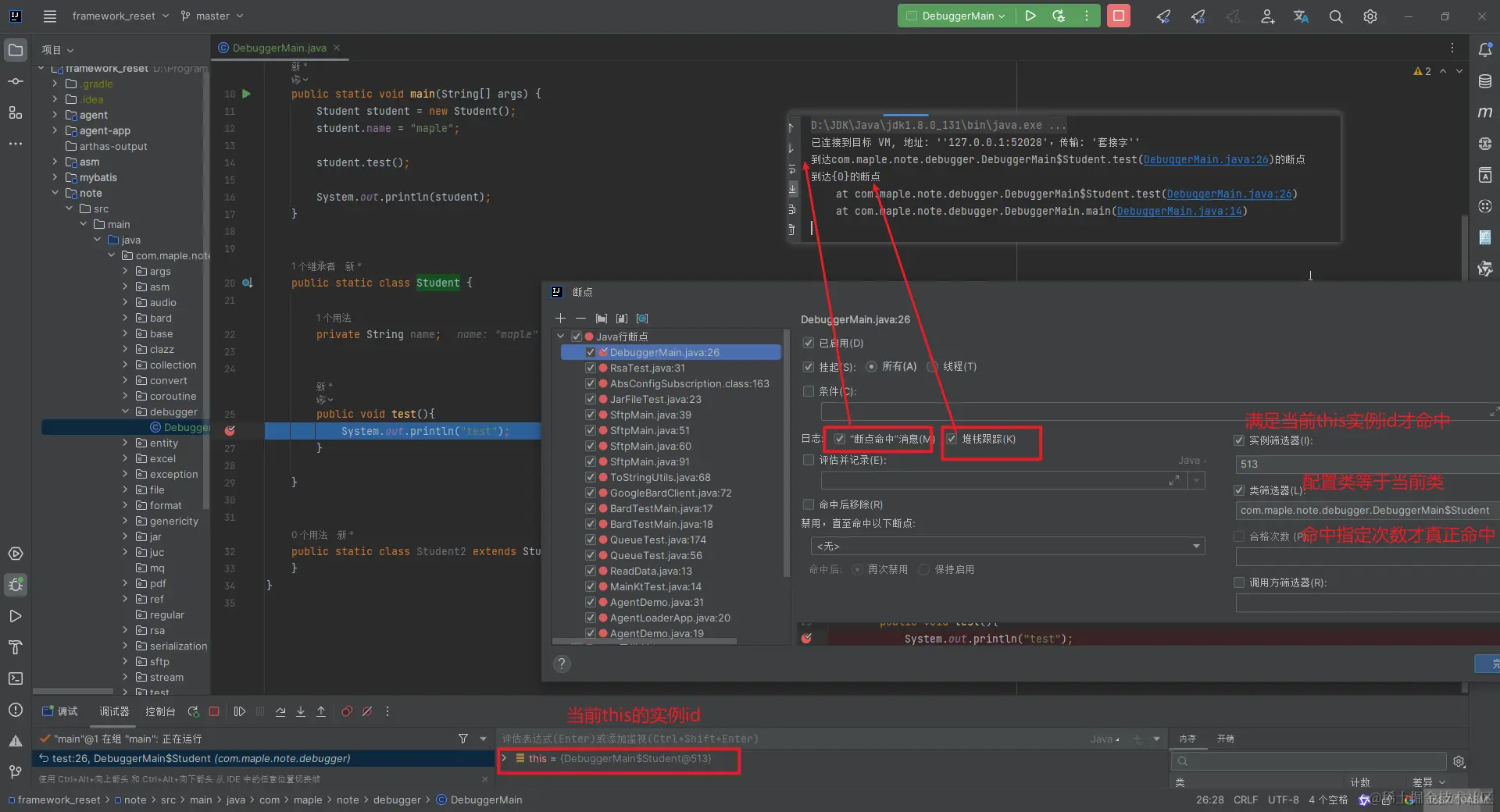This screenshot has height=812, width=1500.
Task: Toggle the 实例筛选器(I) checkbox
Action: pyautogui.click(x=1239, y=440)
